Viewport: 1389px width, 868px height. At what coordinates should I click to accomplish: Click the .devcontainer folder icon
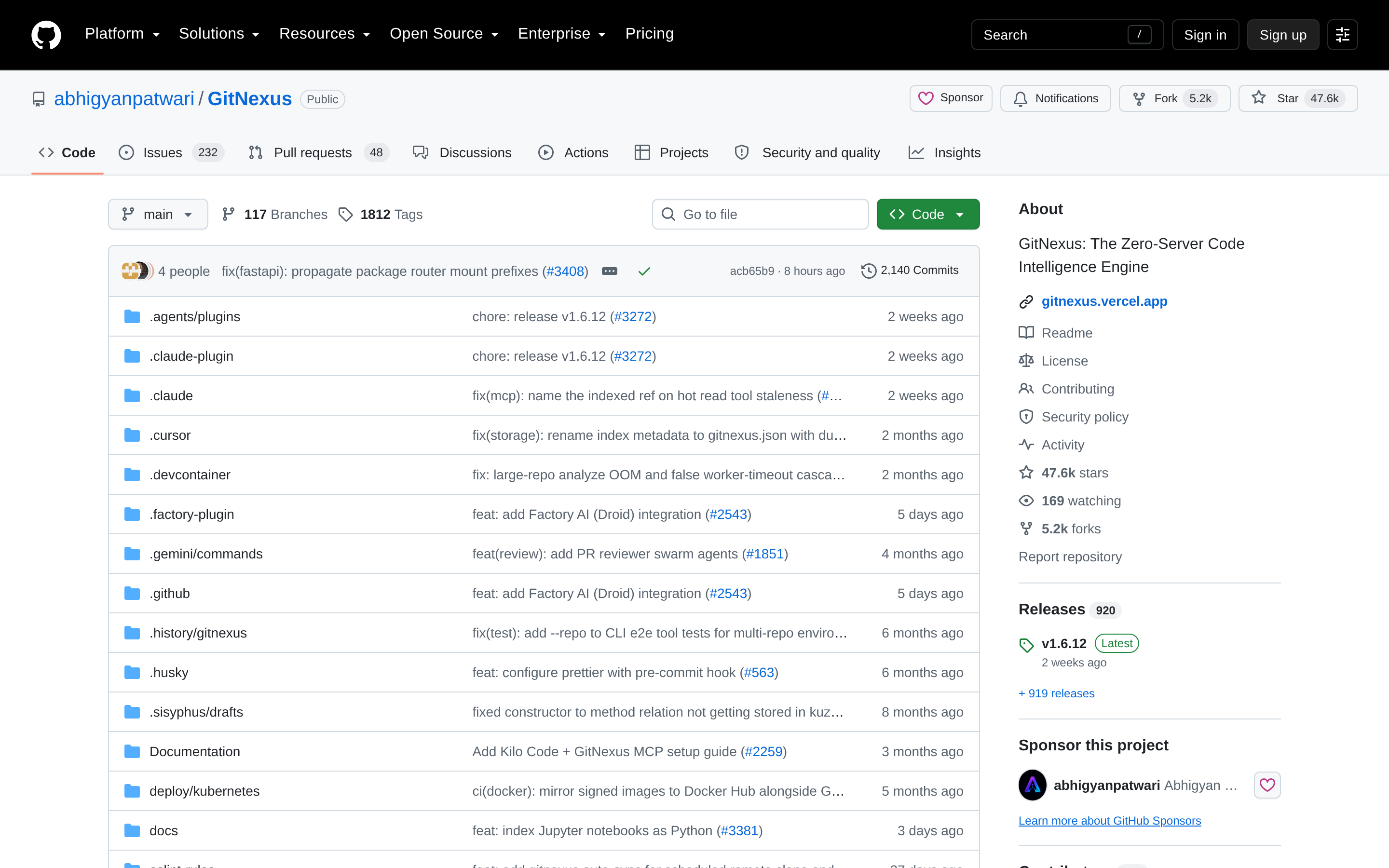pyautogui.click(x=132, y=475)
